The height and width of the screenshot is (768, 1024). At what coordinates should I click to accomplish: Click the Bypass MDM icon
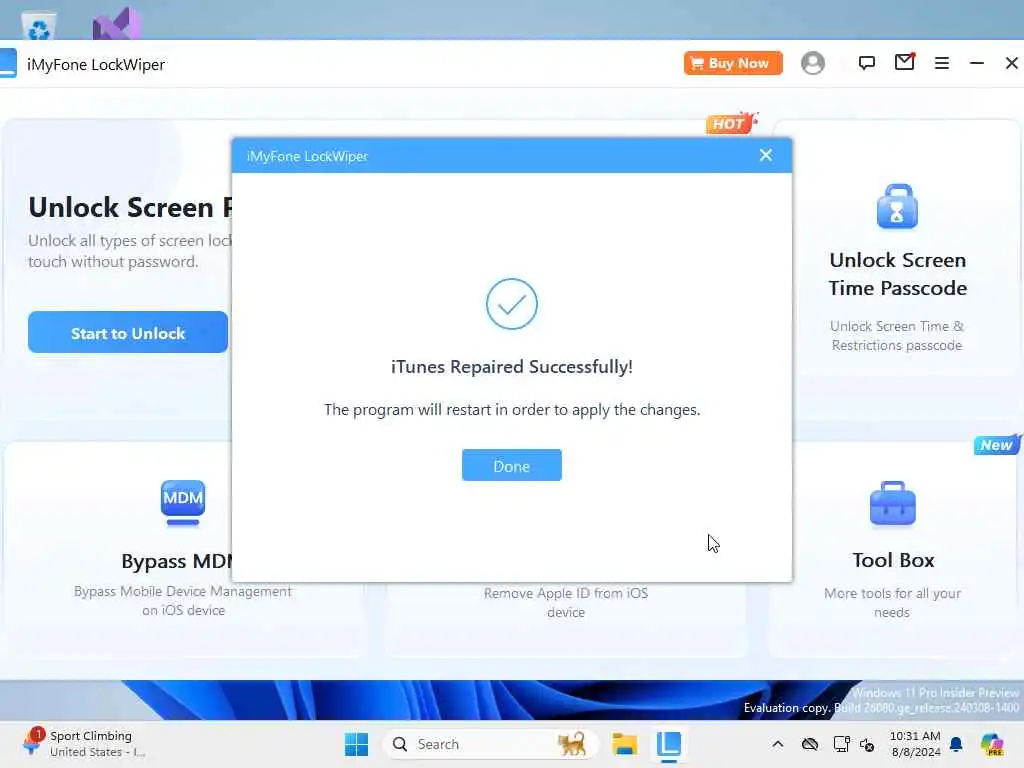point(183,503)
